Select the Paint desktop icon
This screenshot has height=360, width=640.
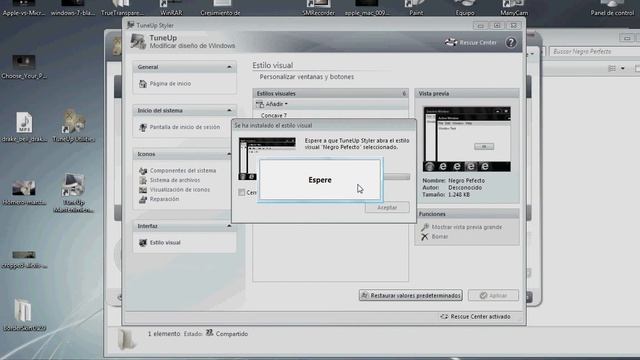coord(416,8)
